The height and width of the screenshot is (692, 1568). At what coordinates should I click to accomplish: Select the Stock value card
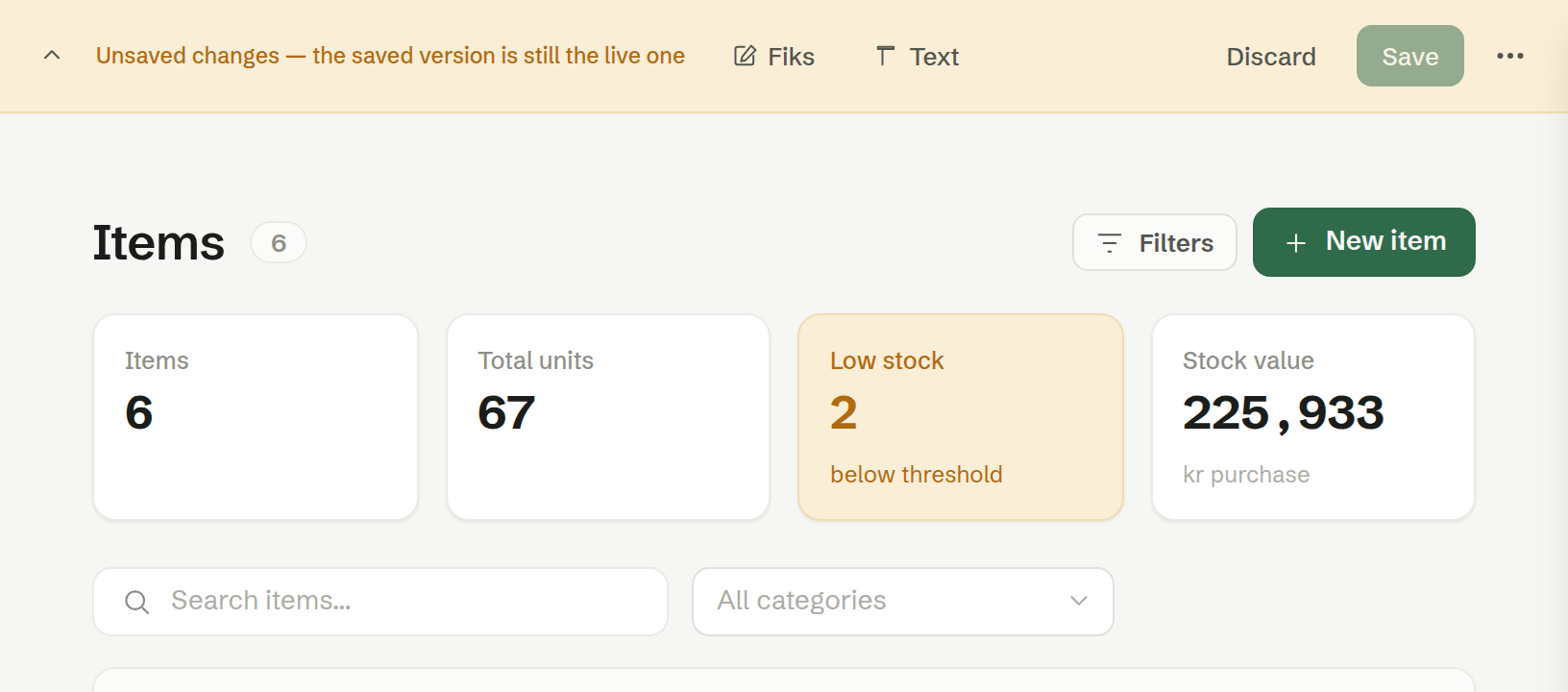(x=1313, y=417)
